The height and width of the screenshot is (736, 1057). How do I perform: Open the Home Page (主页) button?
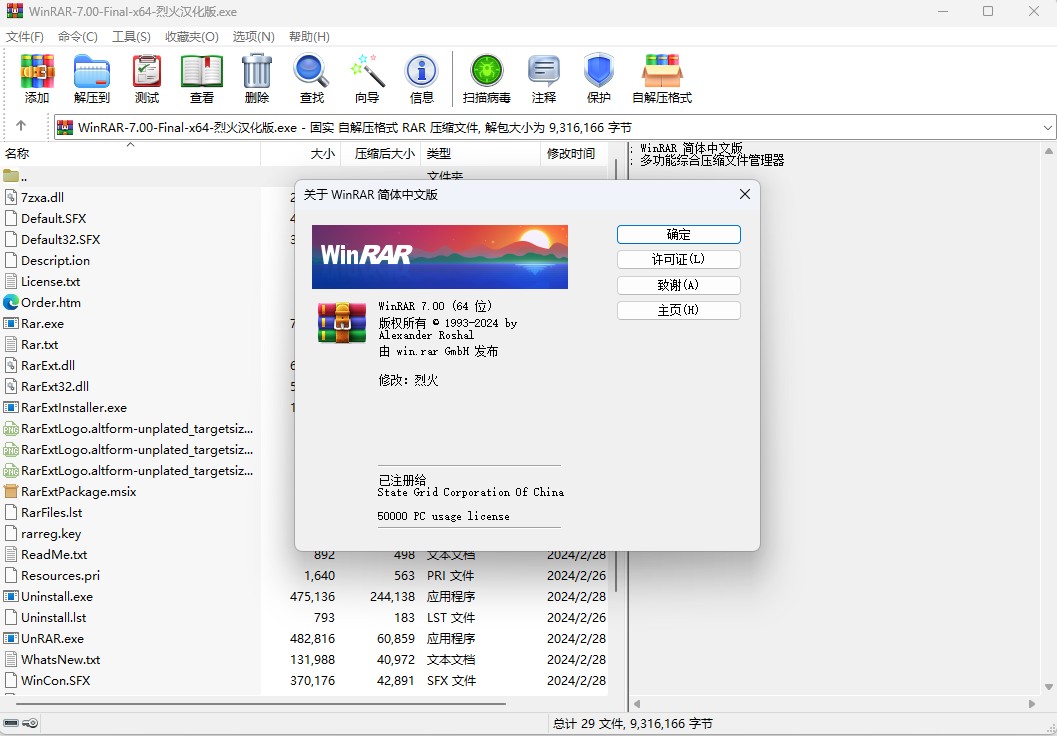tap(678, 310)
